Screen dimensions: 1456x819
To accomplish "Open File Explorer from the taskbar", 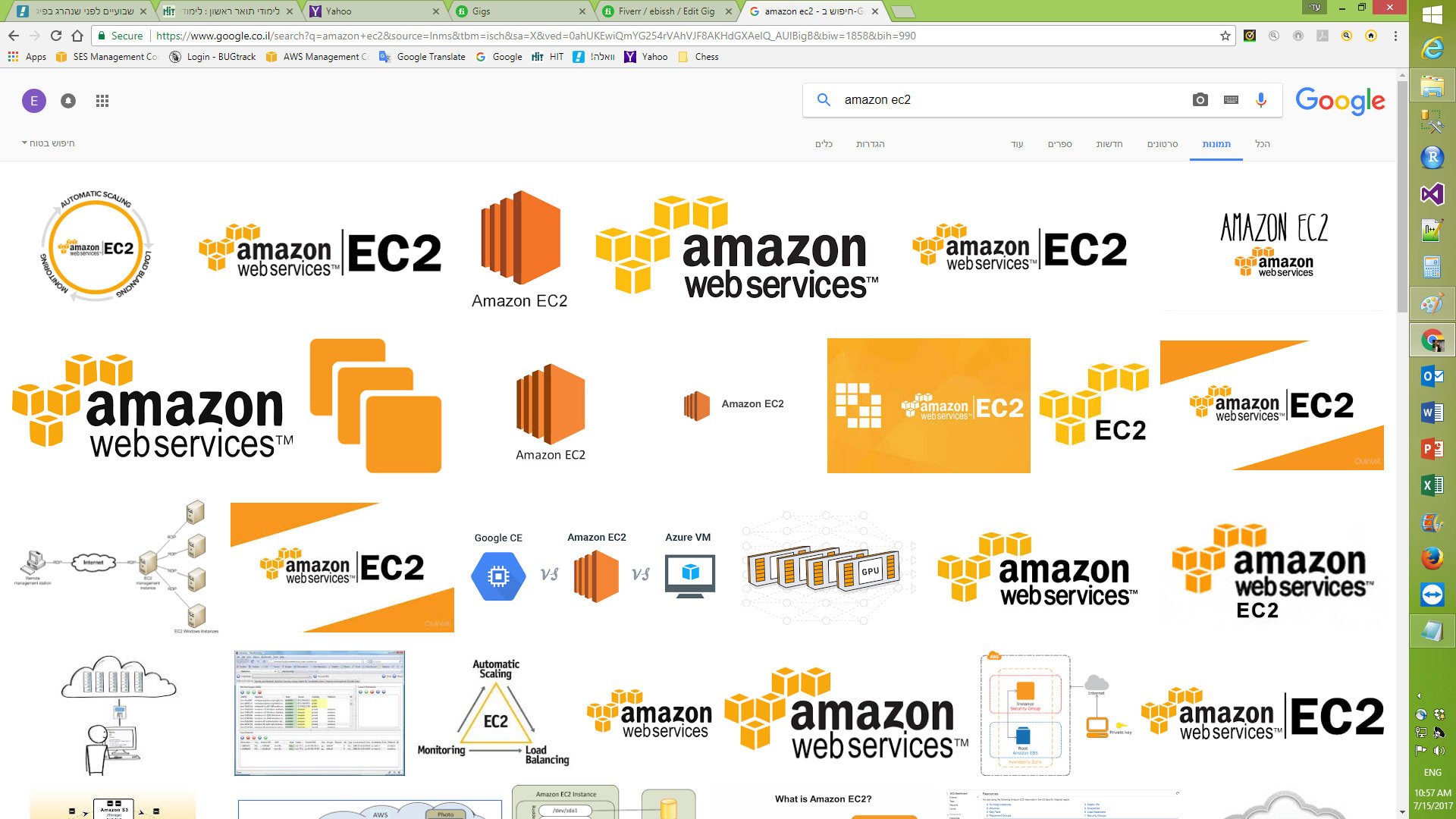I will pos(1432,86).
